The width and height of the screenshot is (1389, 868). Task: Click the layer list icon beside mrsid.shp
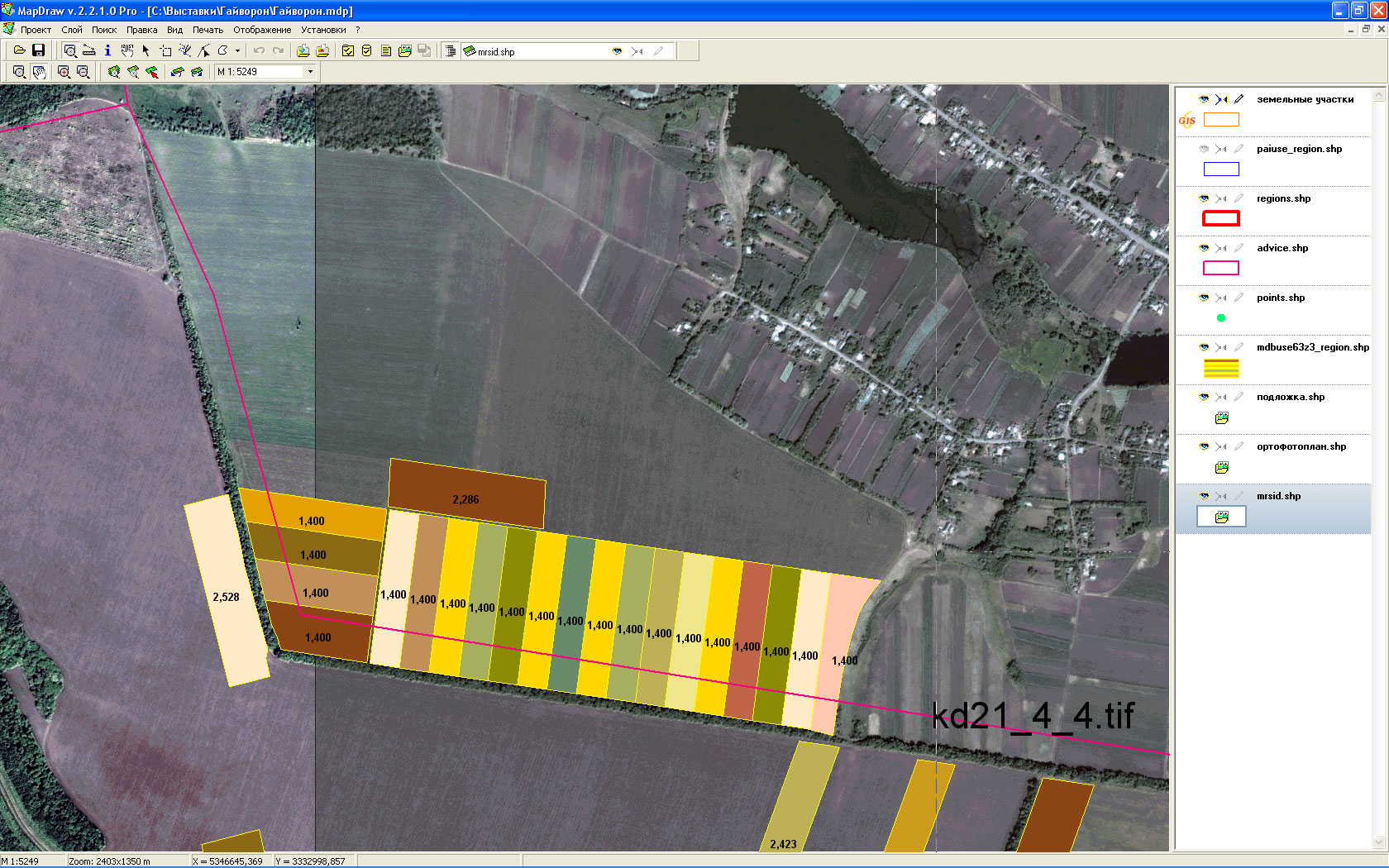[451, 51]
